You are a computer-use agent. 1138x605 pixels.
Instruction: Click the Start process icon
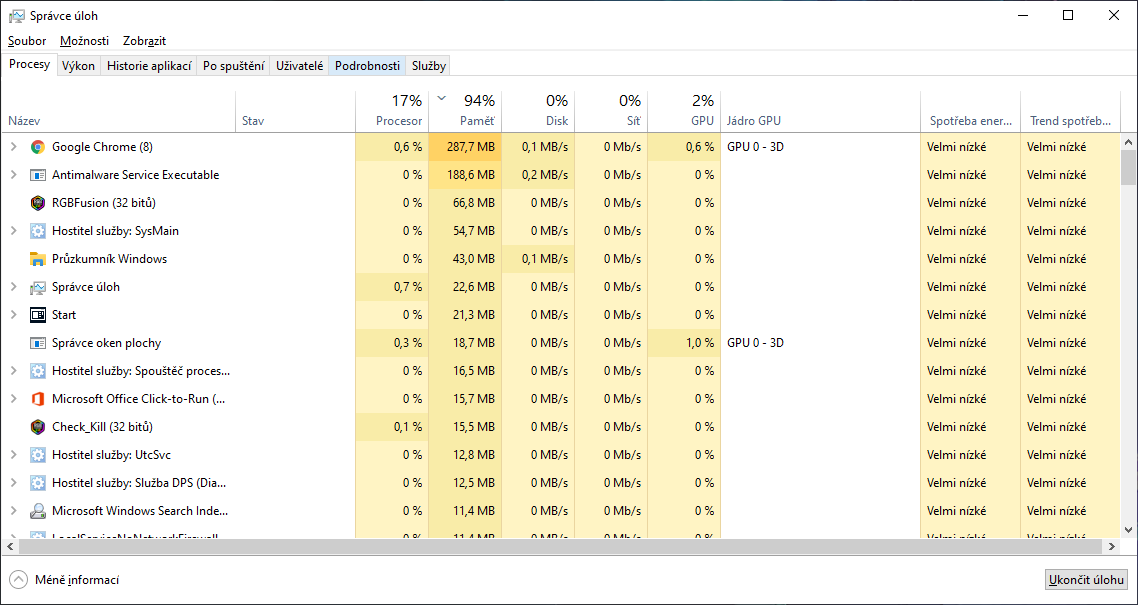pos(38,315)
